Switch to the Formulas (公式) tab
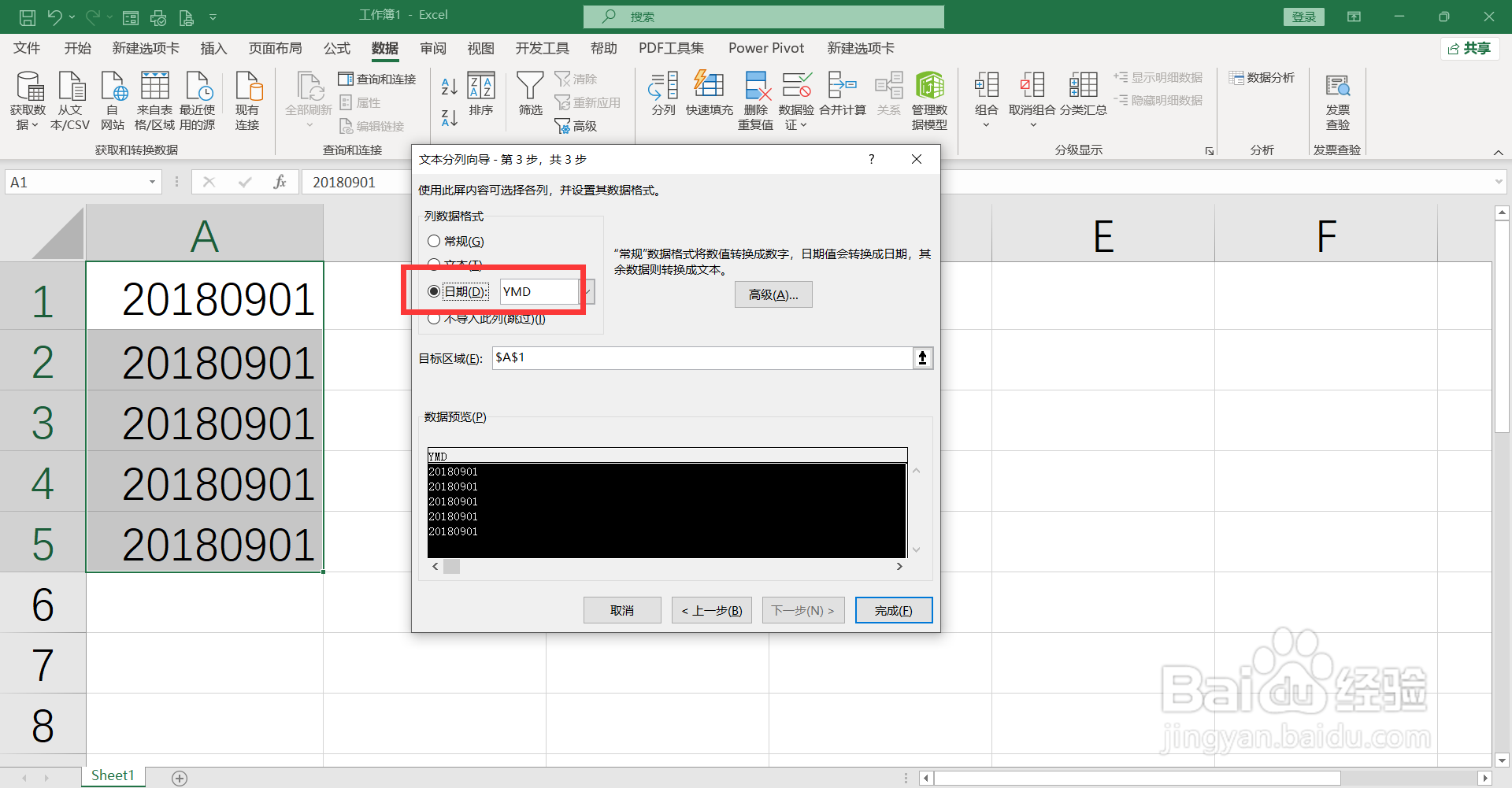Image resolution: width=1512 pixels, height=788 pixels. [x=337, y=48]
